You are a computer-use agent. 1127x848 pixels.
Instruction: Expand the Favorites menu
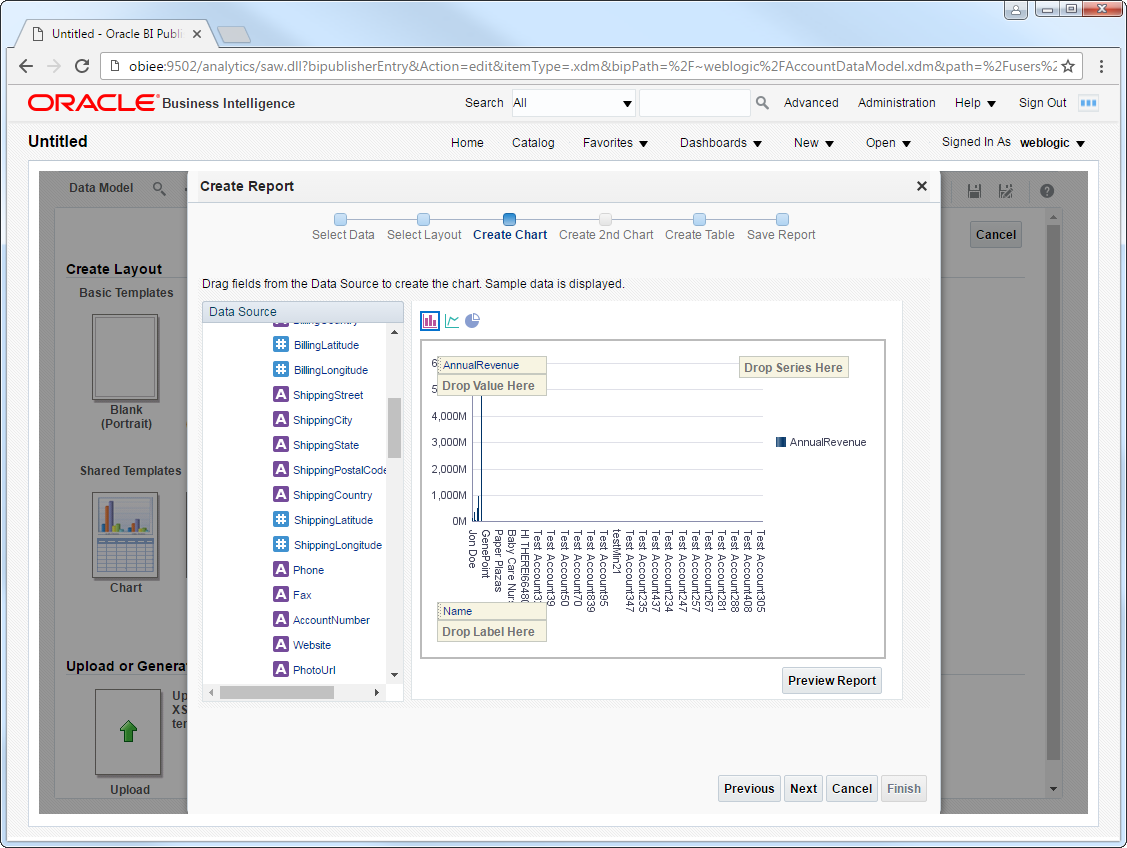[615, 143]
